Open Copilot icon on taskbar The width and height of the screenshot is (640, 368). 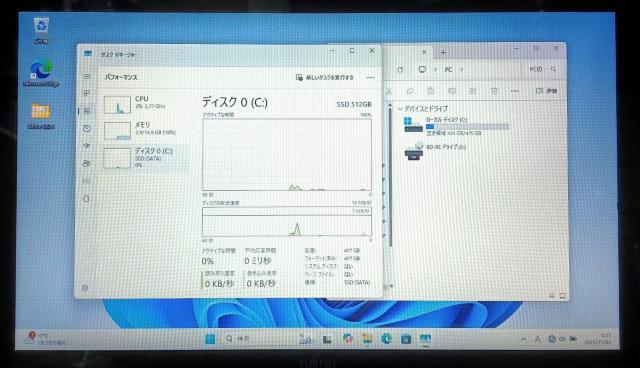click(348, 339)
